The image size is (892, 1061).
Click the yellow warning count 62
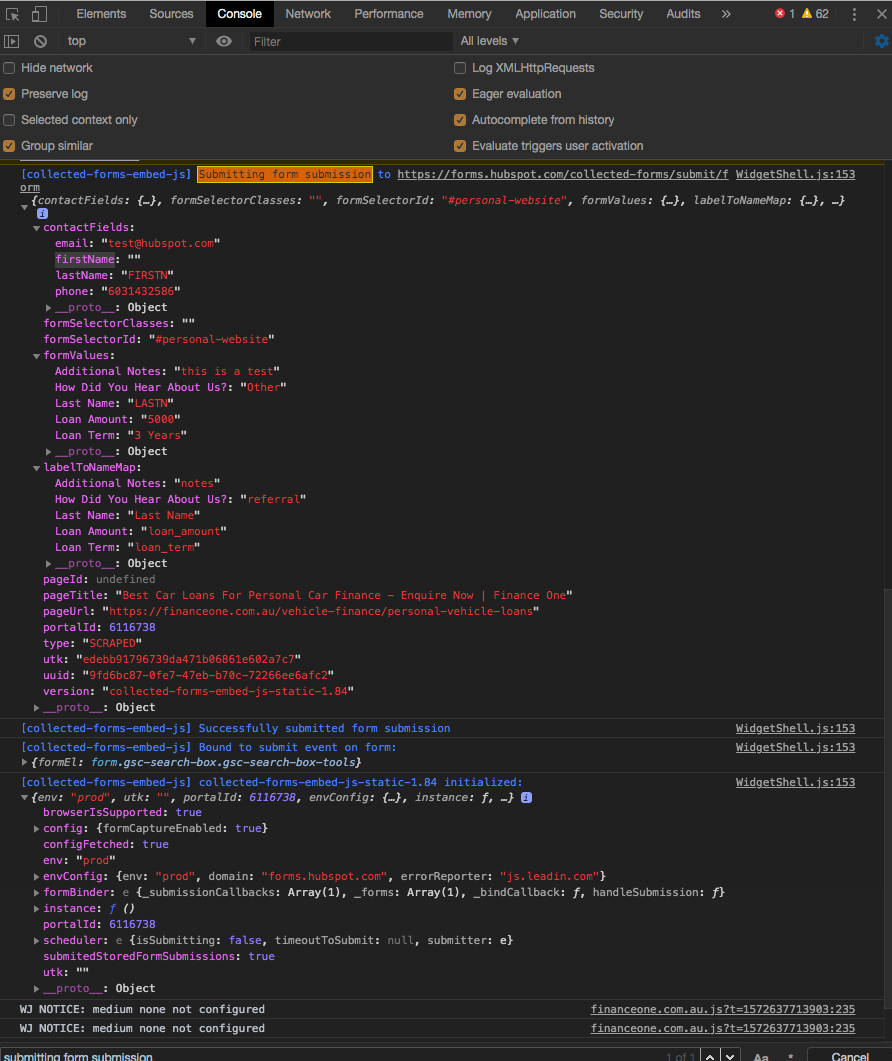coord(816,14)
